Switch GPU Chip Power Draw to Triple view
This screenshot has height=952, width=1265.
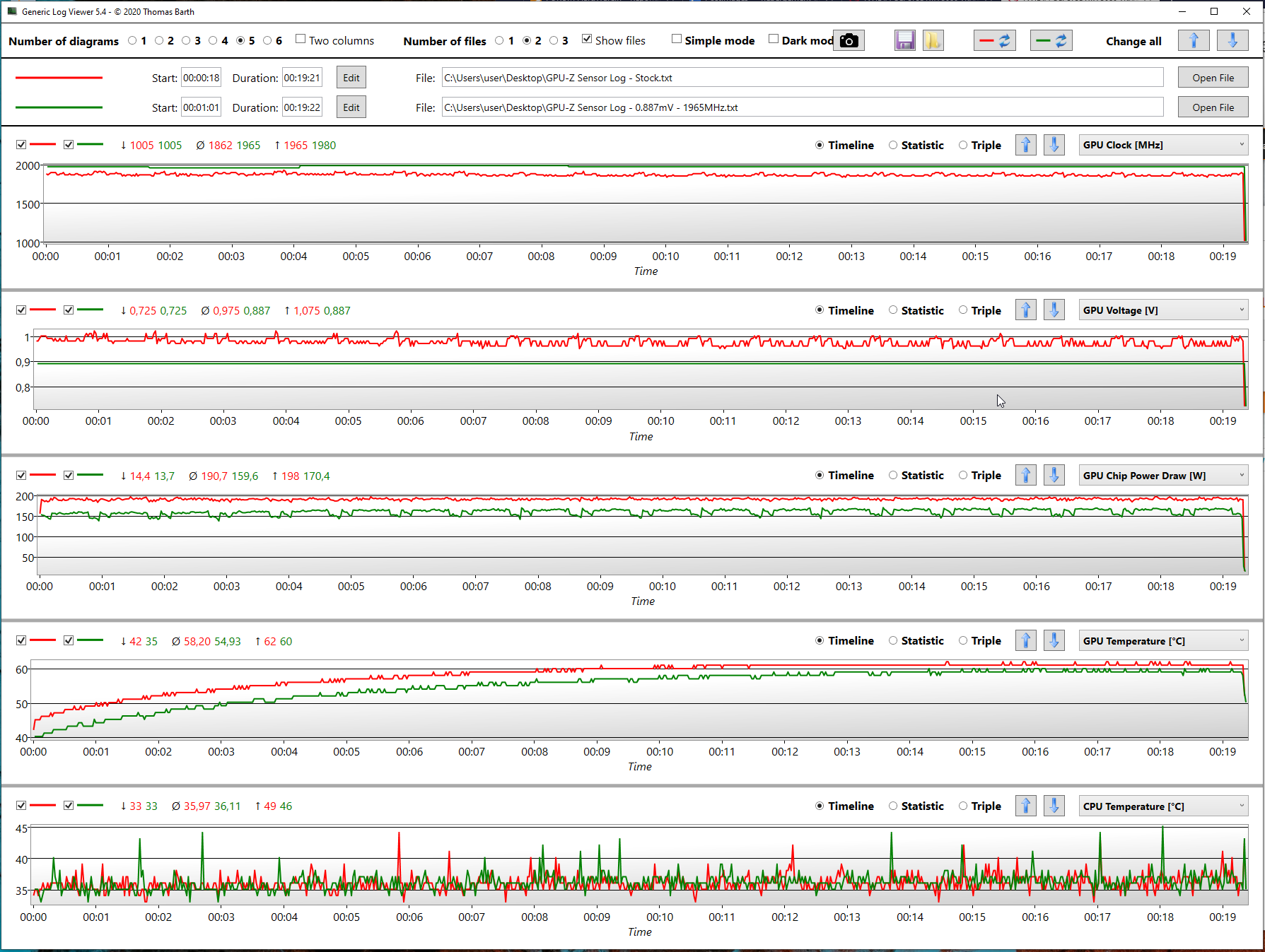[963, 476]
